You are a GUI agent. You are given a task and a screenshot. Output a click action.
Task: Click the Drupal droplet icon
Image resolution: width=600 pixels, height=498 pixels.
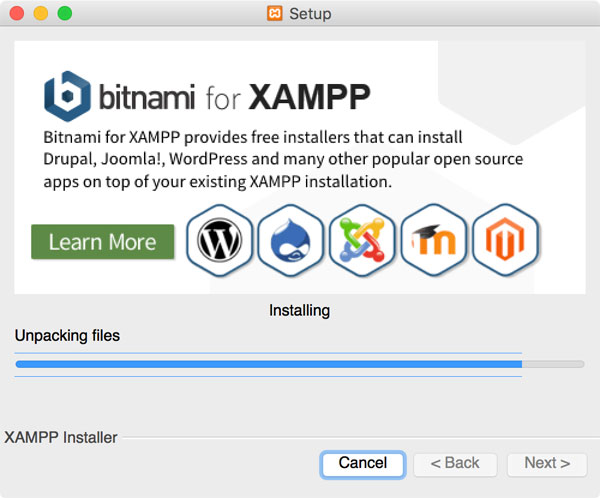point(291,240)
